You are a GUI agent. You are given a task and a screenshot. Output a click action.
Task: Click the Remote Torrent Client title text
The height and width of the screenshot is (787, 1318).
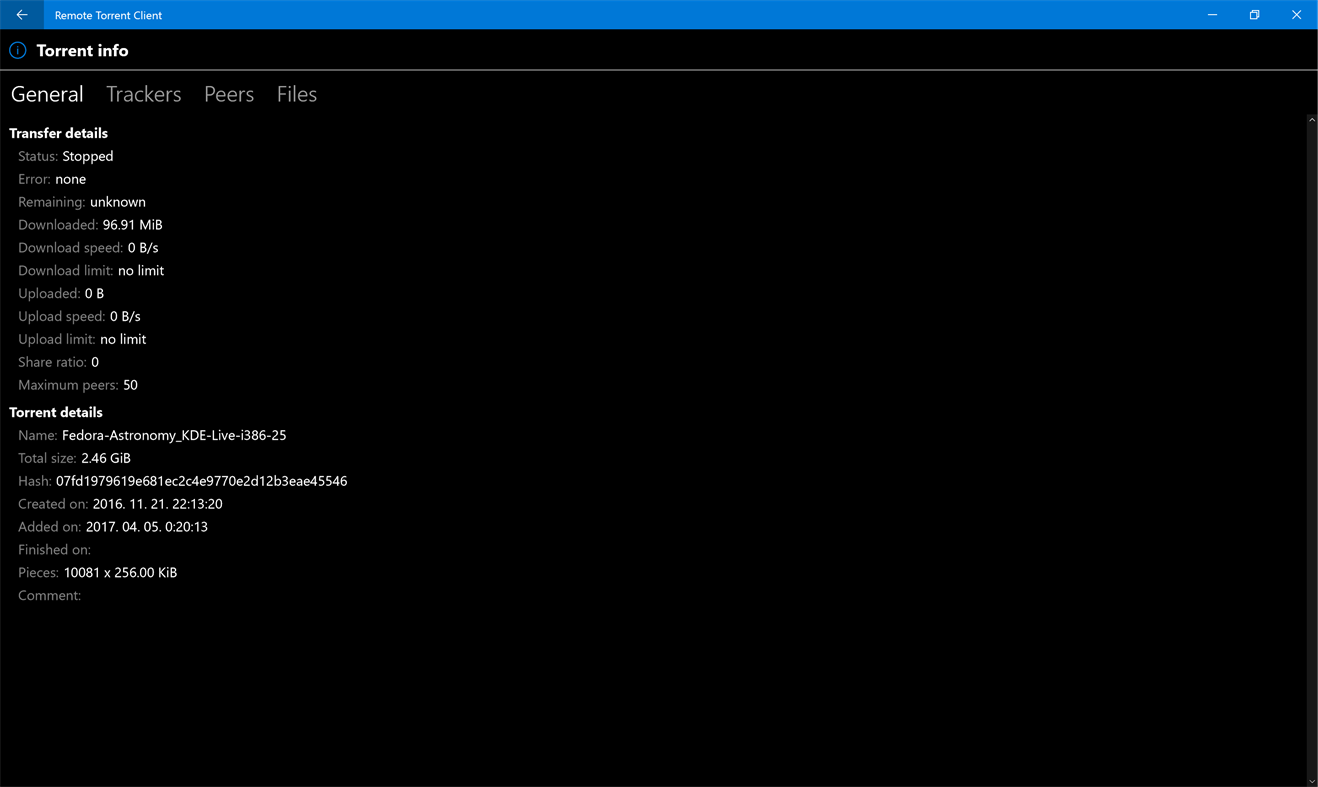pyautogui.click(x=108, y=15)
